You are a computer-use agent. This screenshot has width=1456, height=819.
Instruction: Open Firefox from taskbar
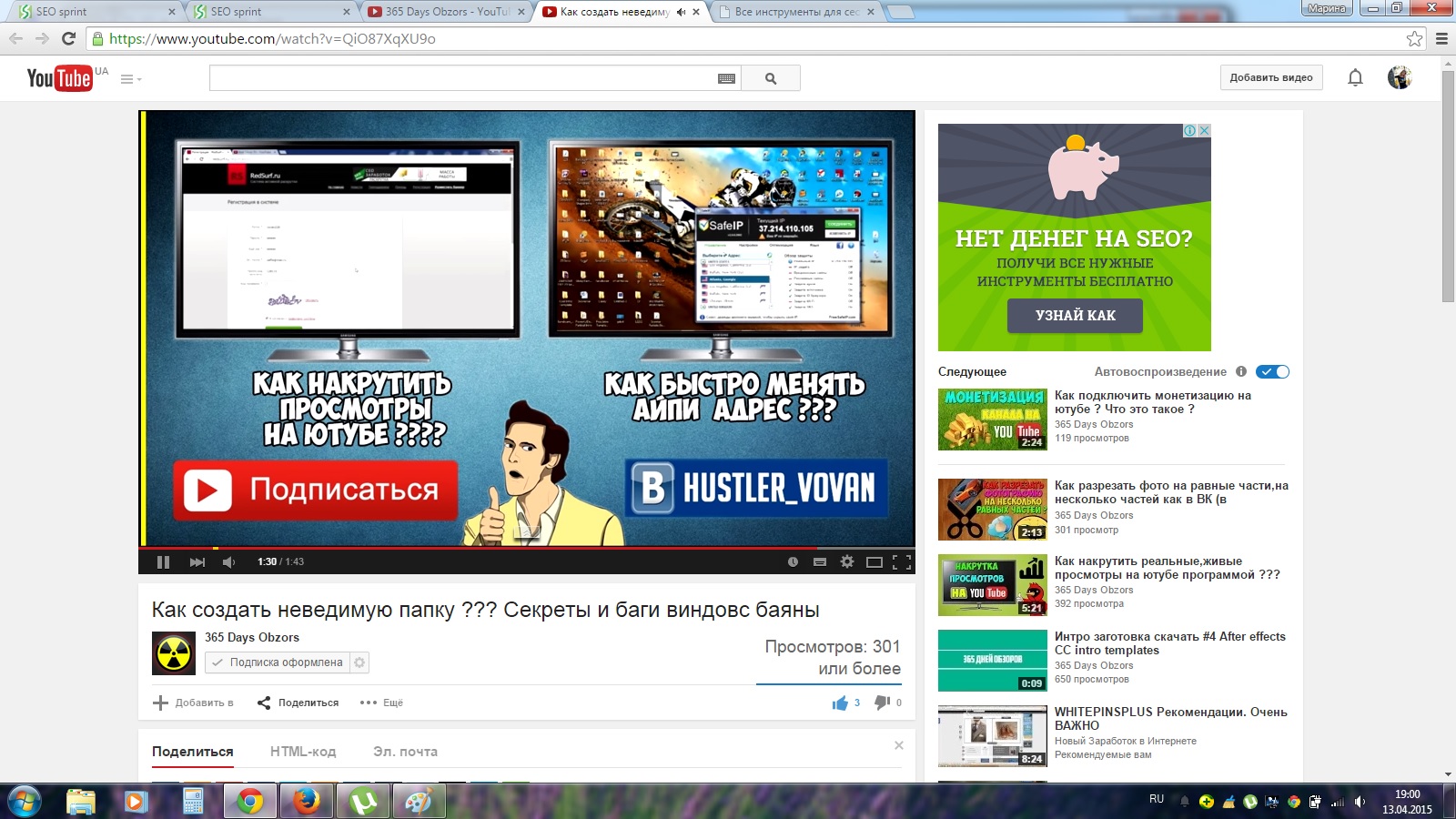[307, 801]
